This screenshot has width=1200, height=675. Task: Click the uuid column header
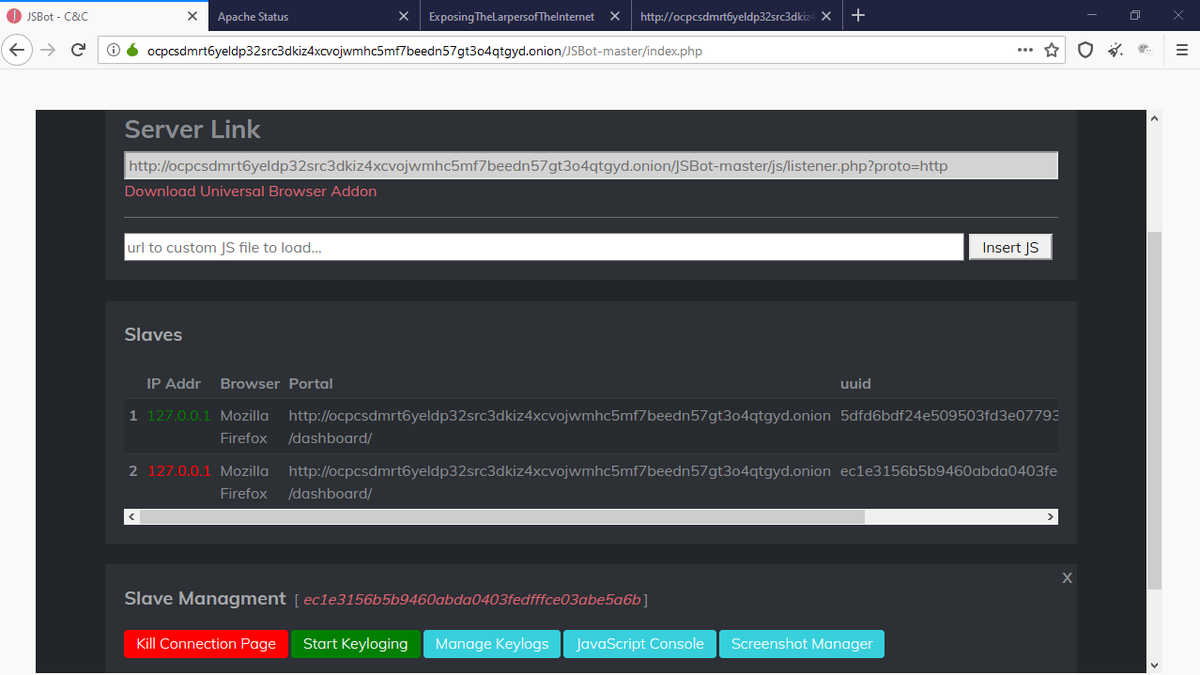[x=856, y=383]
